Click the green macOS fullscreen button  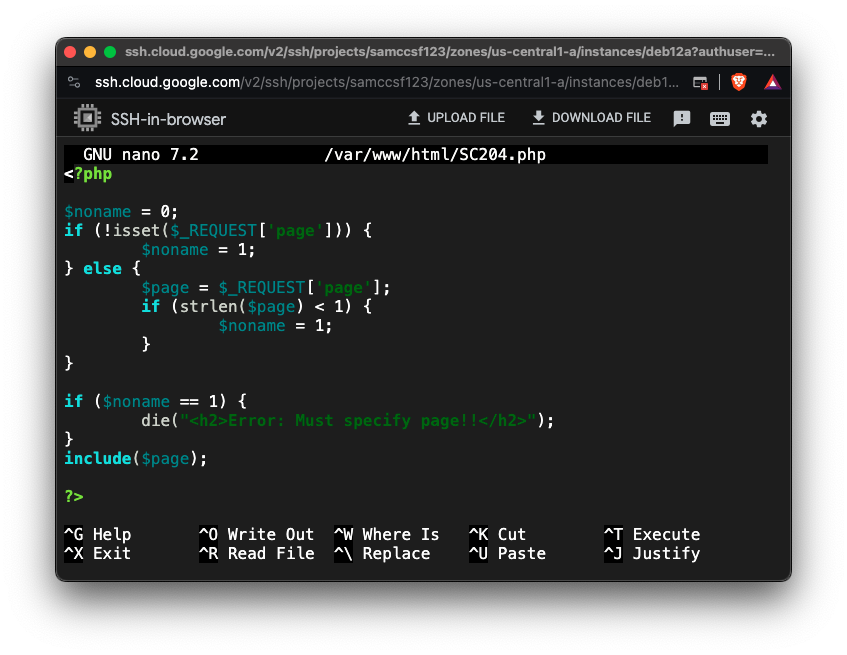(x=110, y=52)
